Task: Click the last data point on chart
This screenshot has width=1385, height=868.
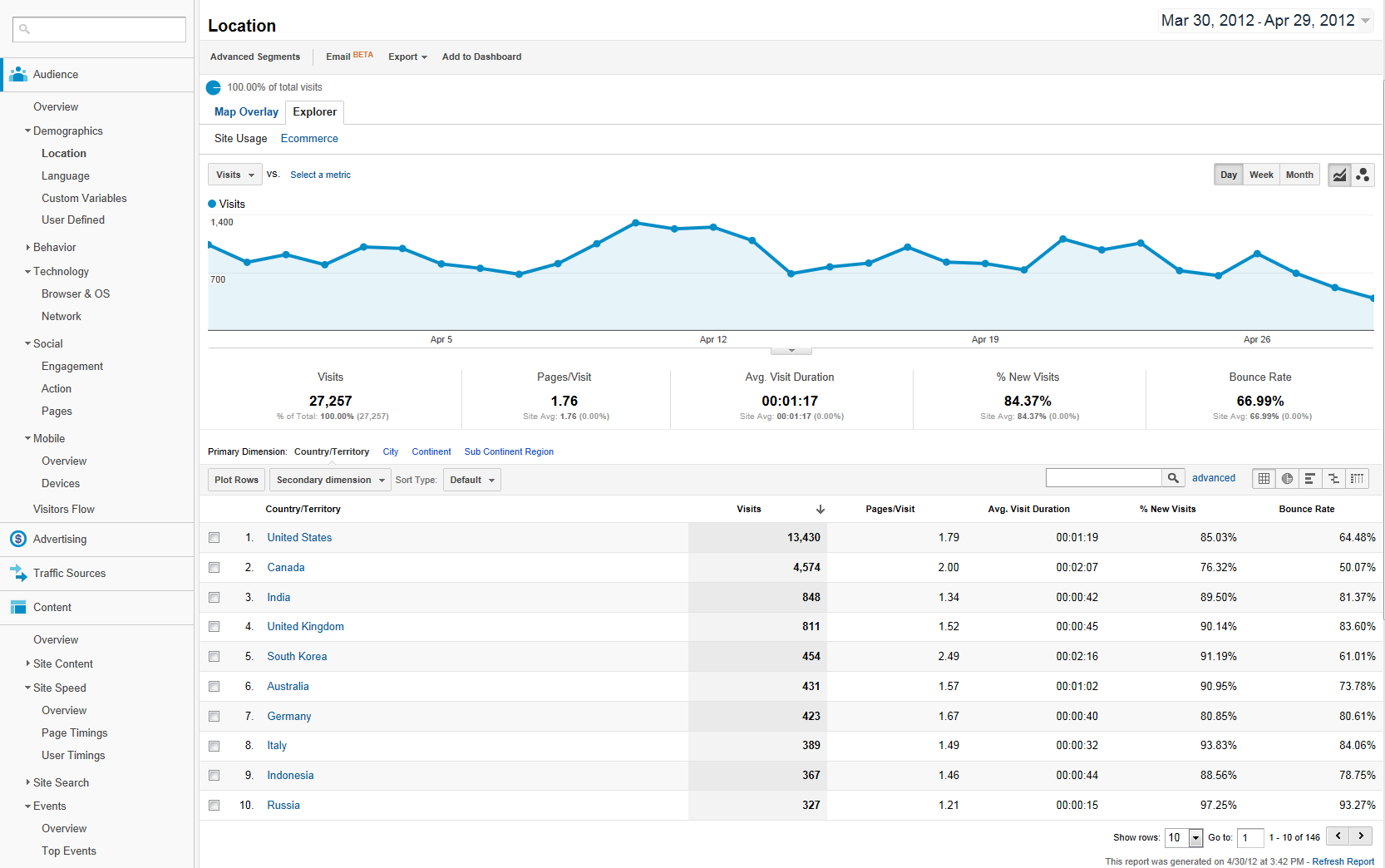Action: pyautogui.click(x=1372, y=298)
